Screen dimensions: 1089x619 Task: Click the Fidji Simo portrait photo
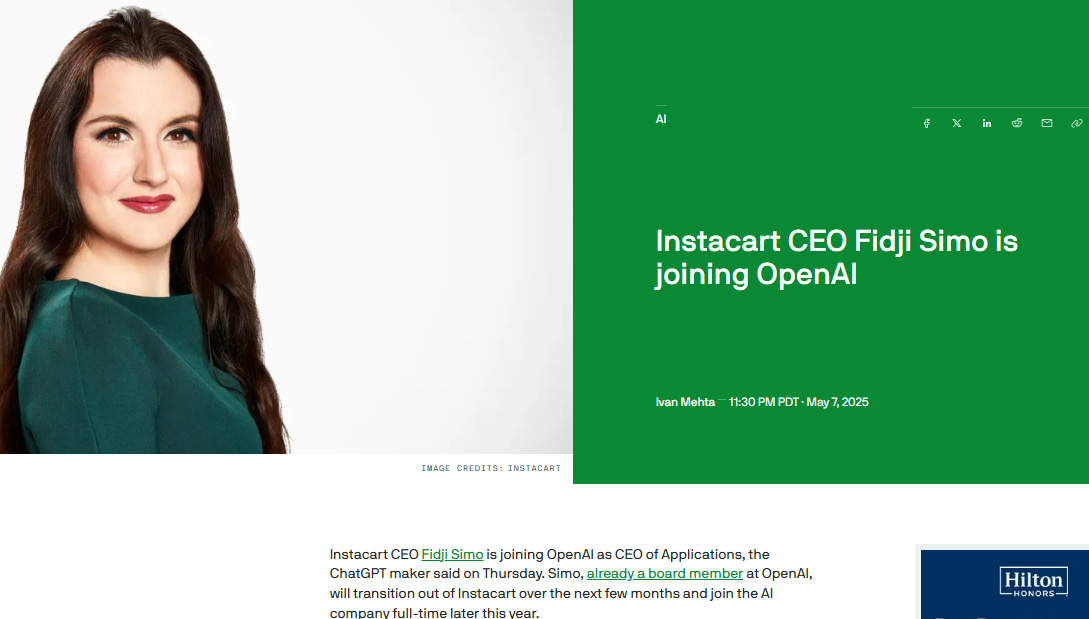click(x=286, y=226)
